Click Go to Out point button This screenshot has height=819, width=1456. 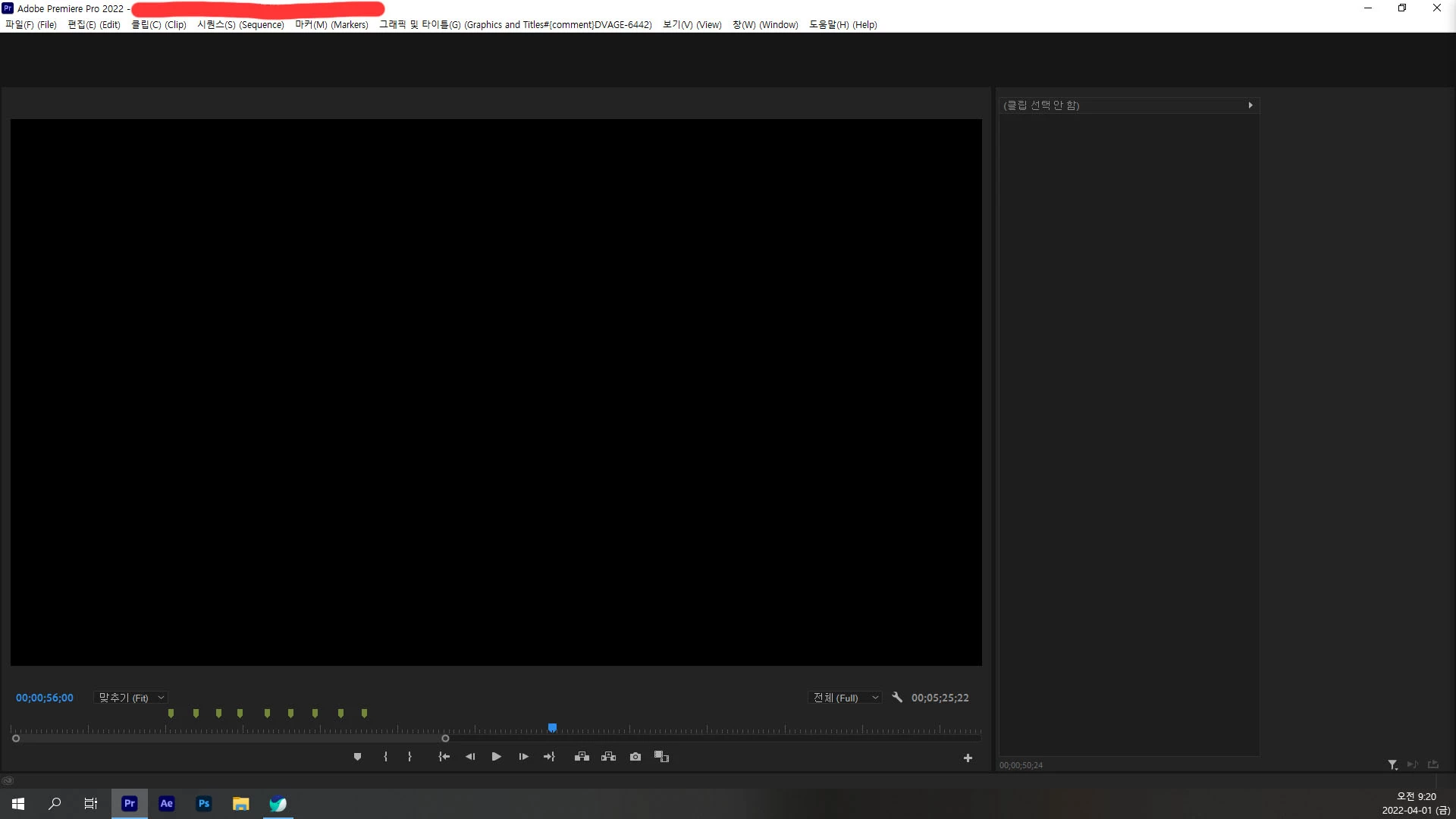click(549, 757)
